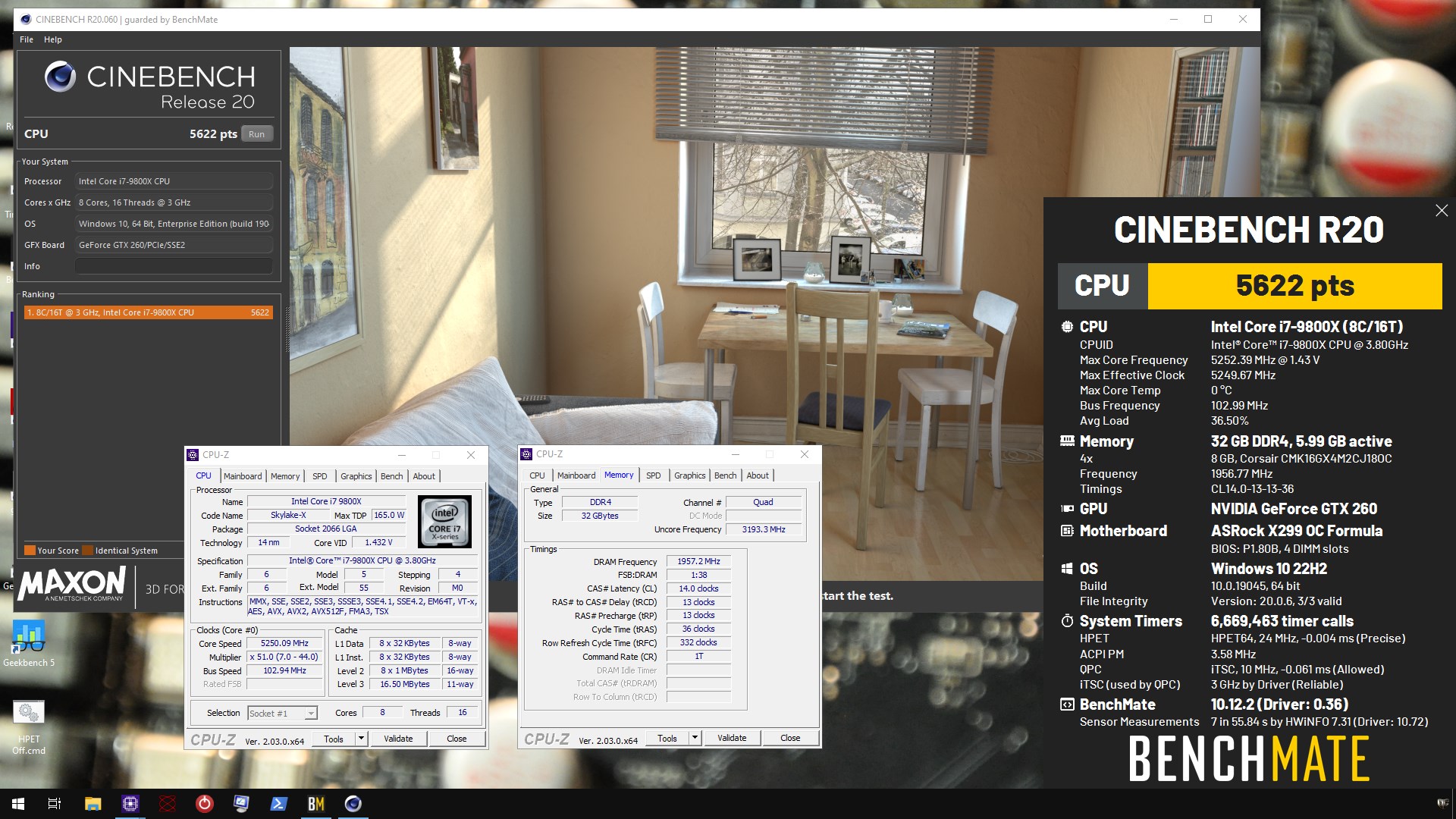Open Graphics tab in left CPU-Z
This screenshot has width=1456, height=819.
tap(356, 476)
